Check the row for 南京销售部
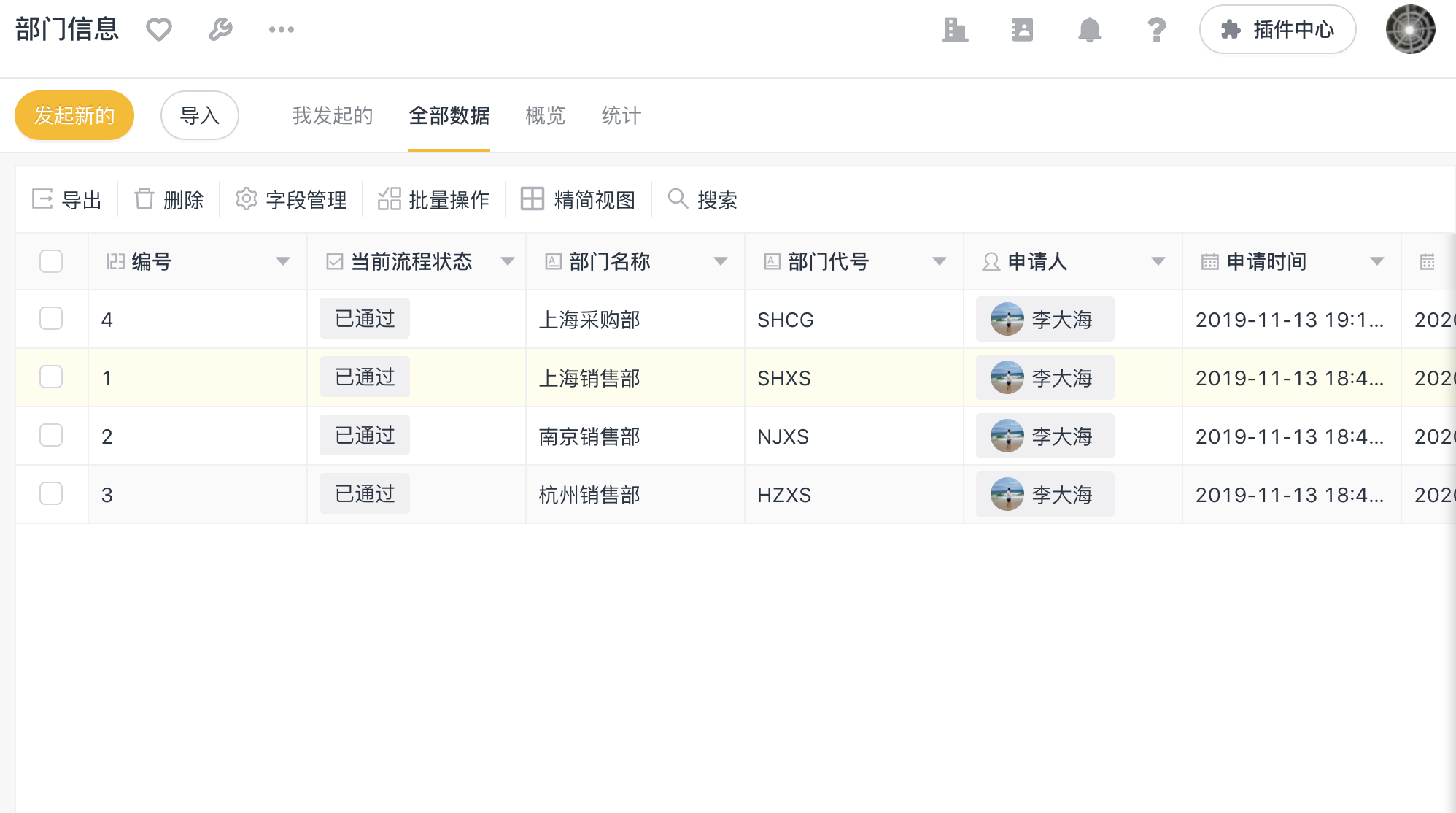 (x=51, y=435)
